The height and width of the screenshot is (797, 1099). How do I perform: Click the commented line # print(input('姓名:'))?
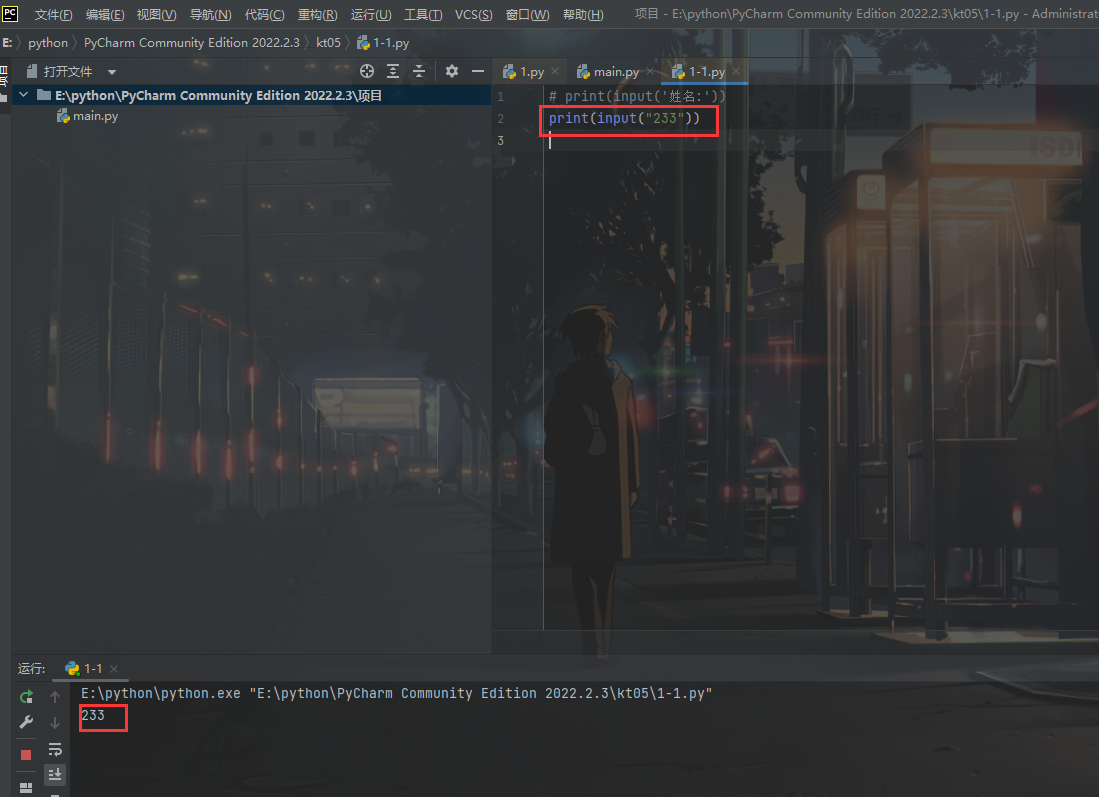click(x=637, y=96)
